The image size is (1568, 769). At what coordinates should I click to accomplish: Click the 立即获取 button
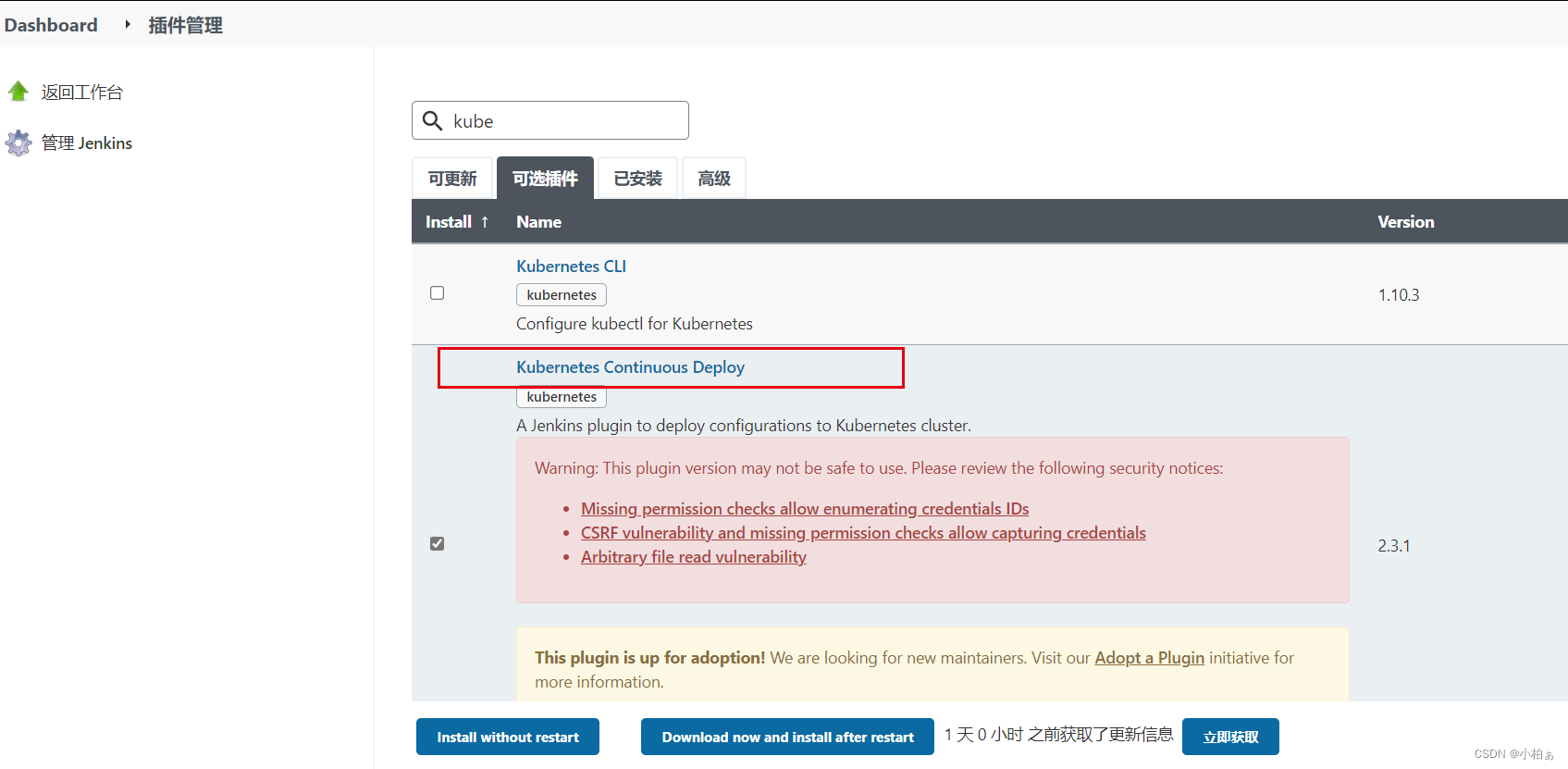(1230, 737)
